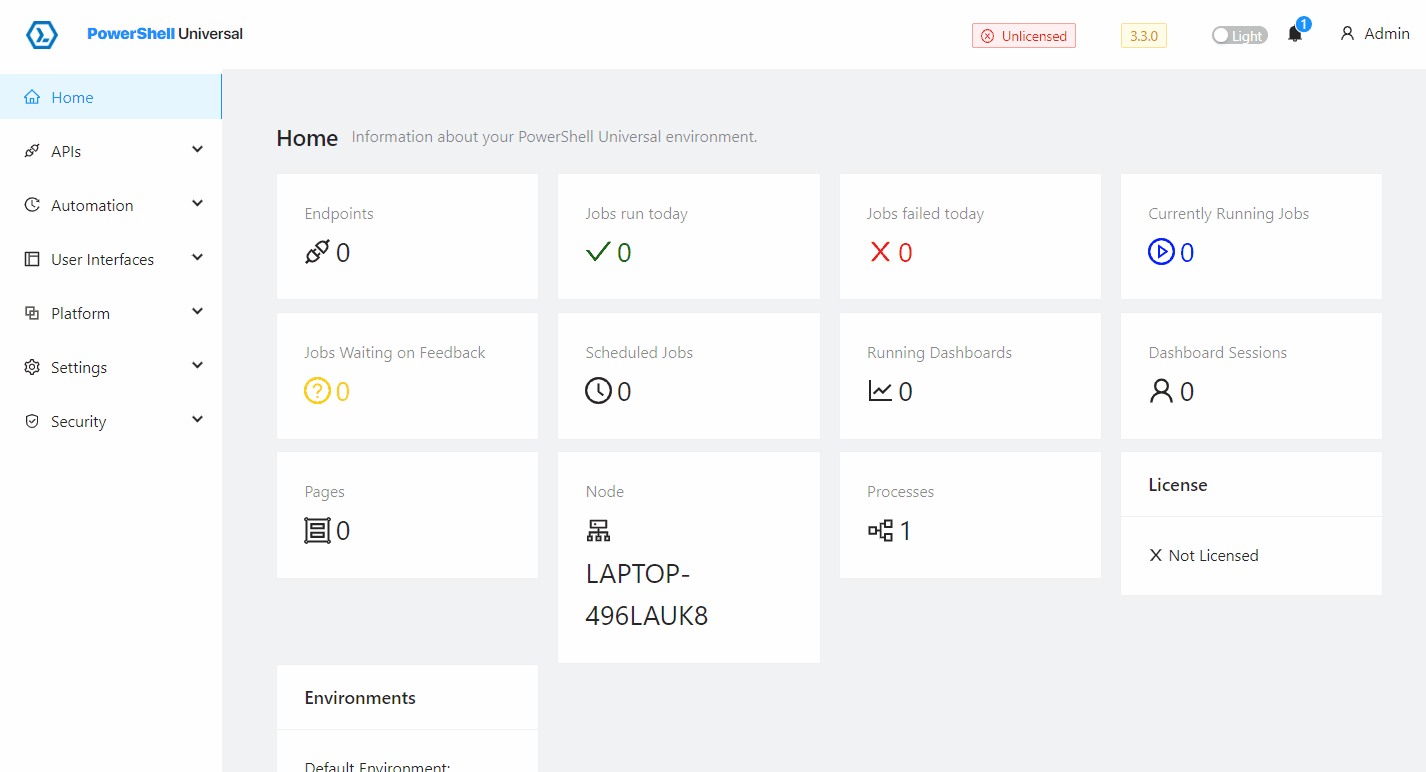1426x772 pixels.
Task: Click the notification count badge
Action: point(1304,24)
